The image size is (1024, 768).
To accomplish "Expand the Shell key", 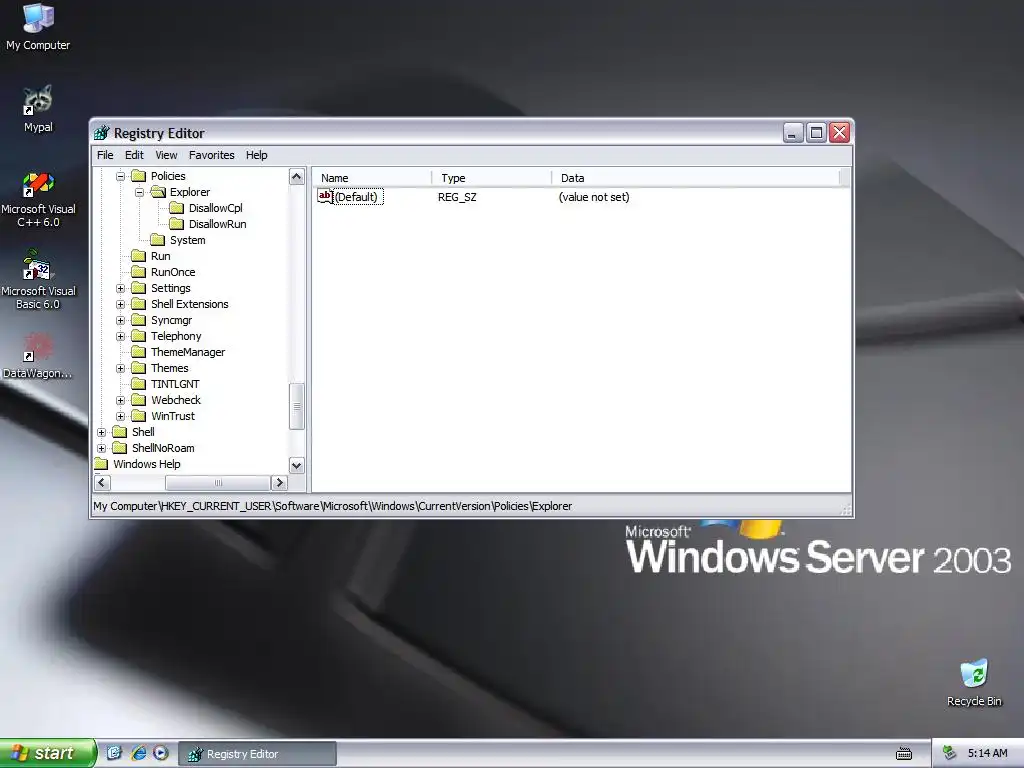I will point(101,432).
